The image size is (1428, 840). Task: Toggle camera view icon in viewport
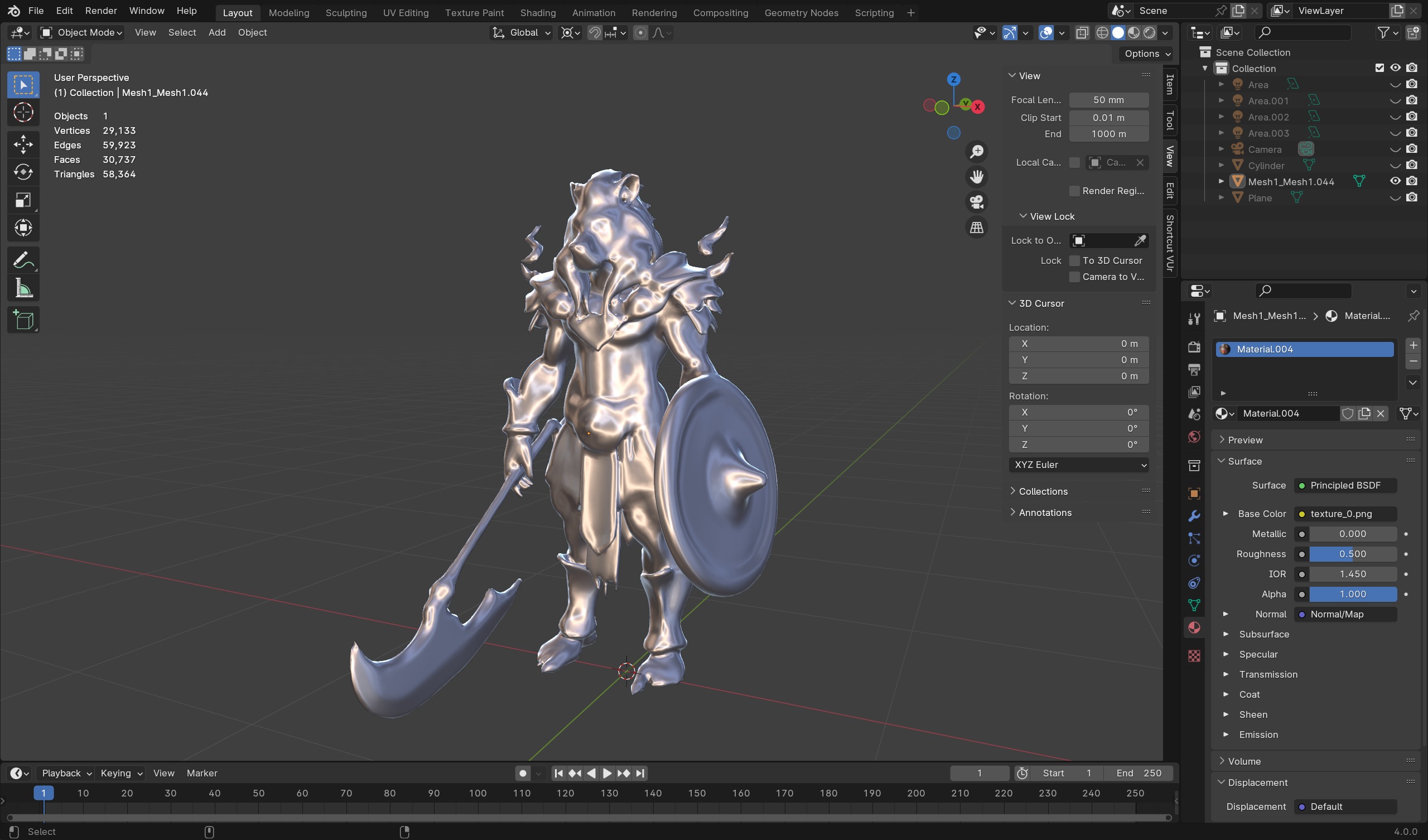(976, 202)
